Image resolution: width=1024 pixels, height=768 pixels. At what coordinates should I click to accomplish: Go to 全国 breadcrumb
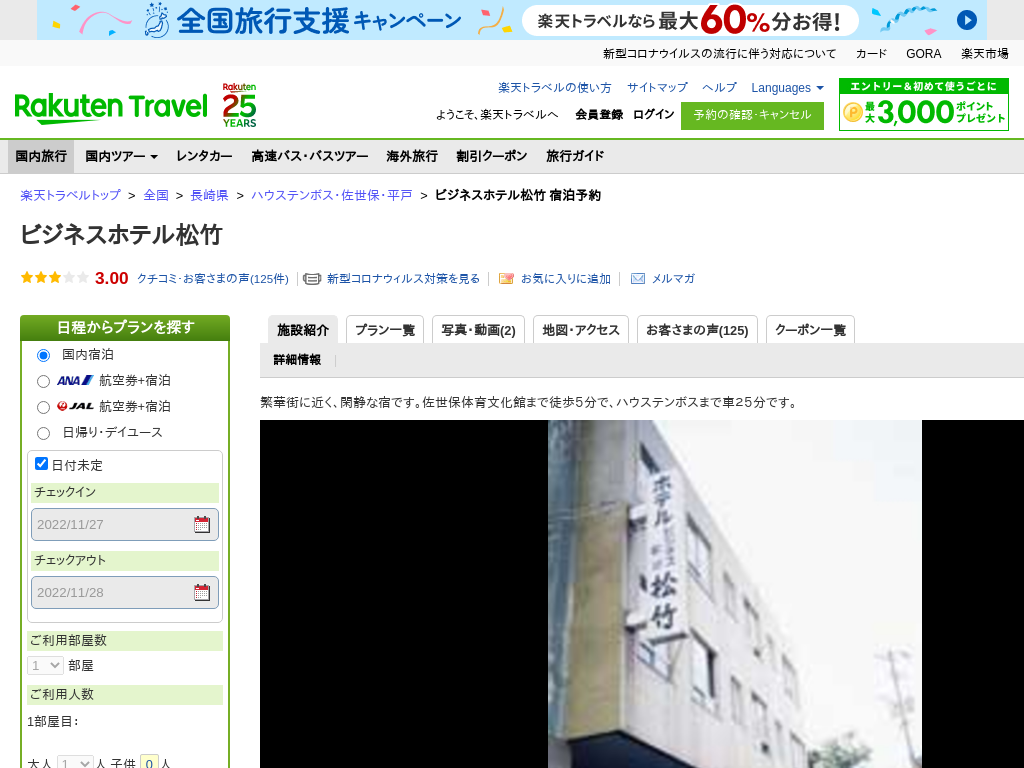tap(156, 195)
